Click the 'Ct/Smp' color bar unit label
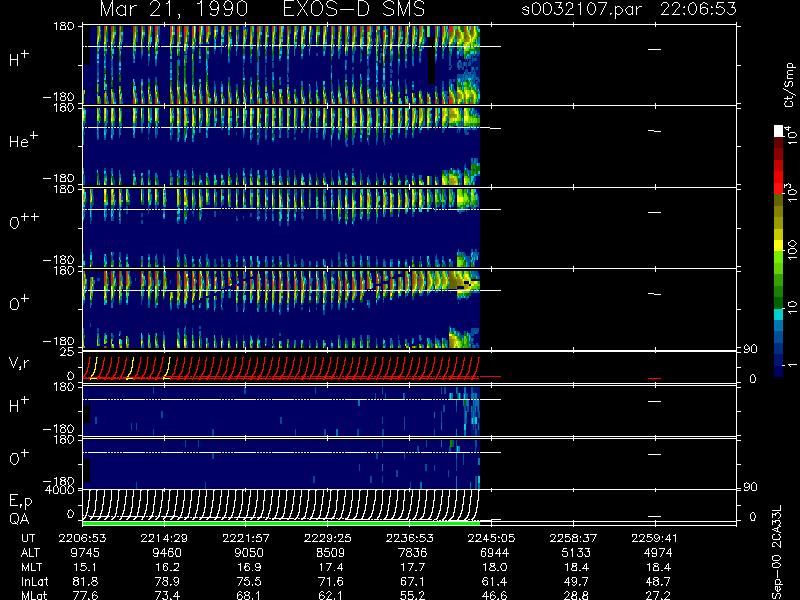The height and width of the screenshot is (600, 800). [790, 85]
